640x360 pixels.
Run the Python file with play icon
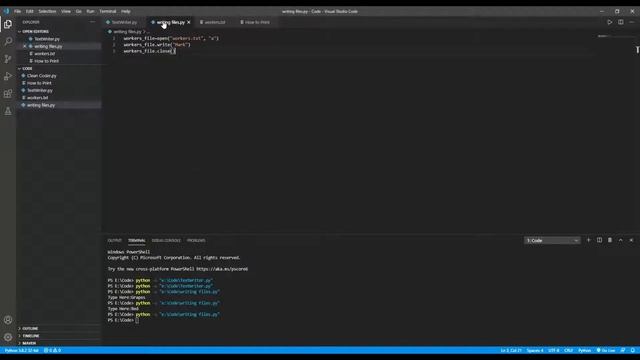click(x=609, y=22)
